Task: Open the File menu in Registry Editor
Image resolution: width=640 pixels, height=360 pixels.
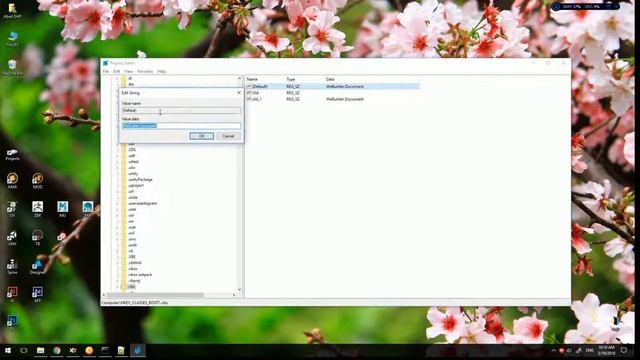Action: click(x=106, y=71)
